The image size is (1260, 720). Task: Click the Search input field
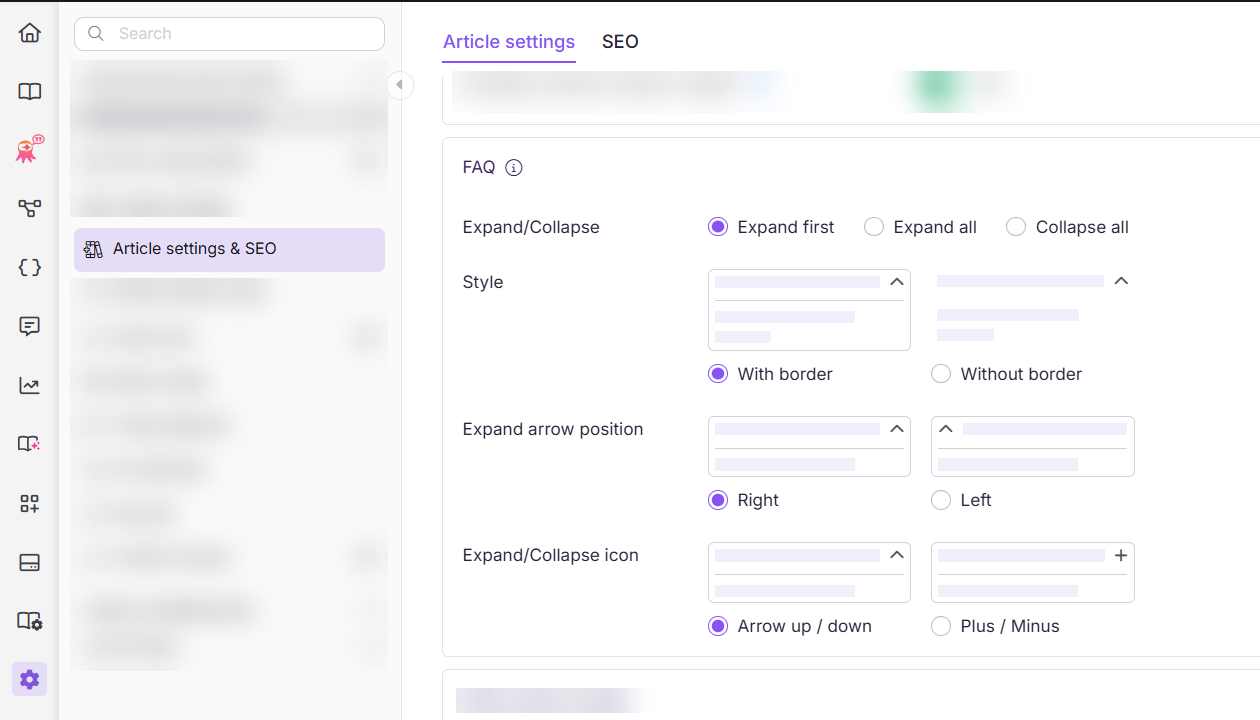(x=229, y=33)
